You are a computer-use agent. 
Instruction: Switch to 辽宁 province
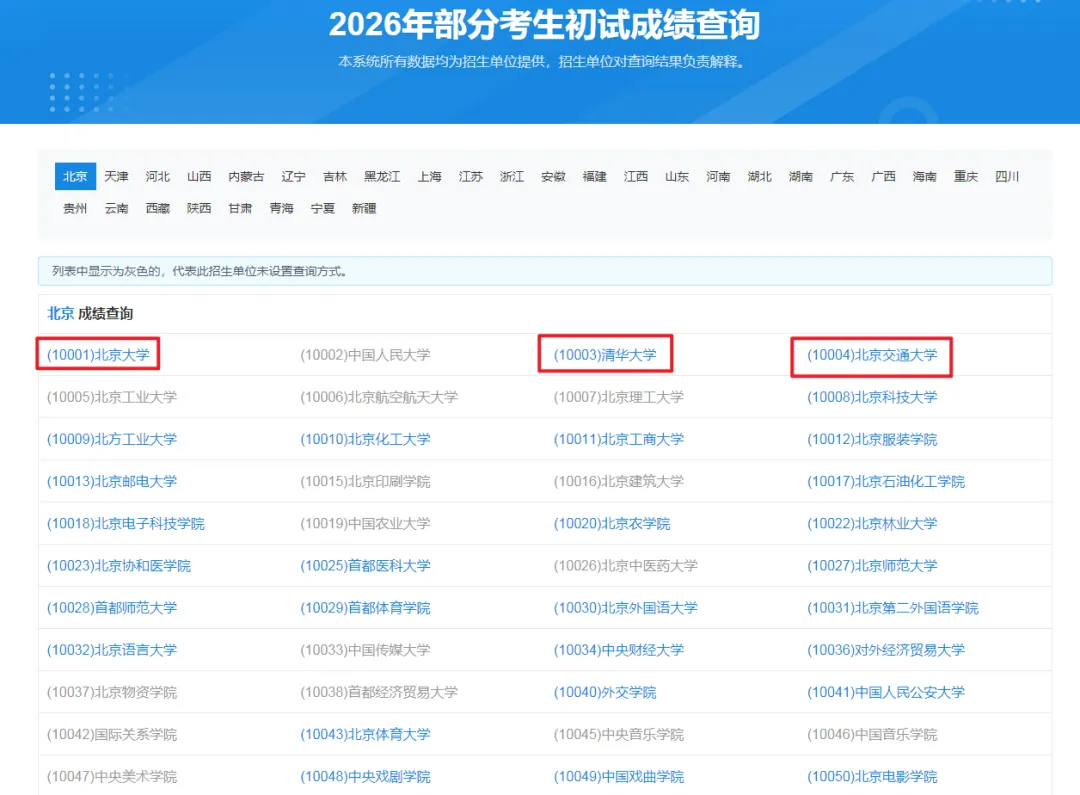point(293,176)
